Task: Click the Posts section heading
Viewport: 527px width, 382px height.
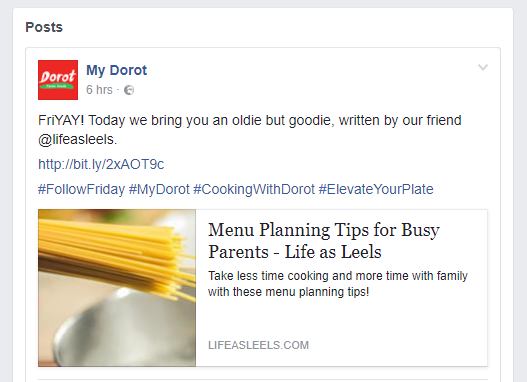Action: [x=44, y=27]
